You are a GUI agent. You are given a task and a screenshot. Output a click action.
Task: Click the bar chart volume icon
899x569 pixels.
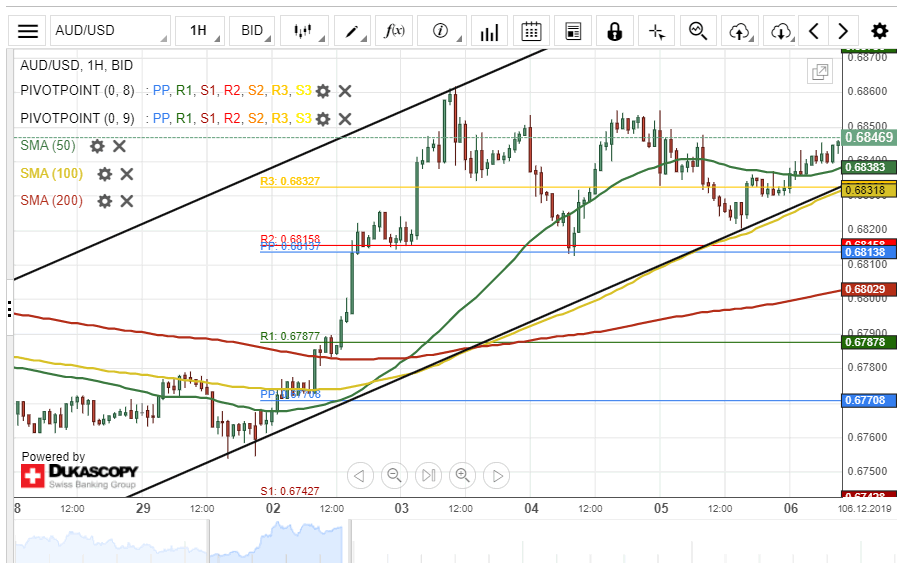(488, 31)
